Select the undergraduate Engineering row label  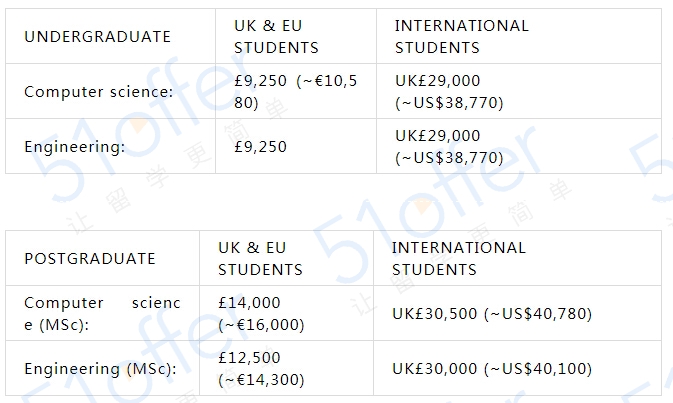110,146
